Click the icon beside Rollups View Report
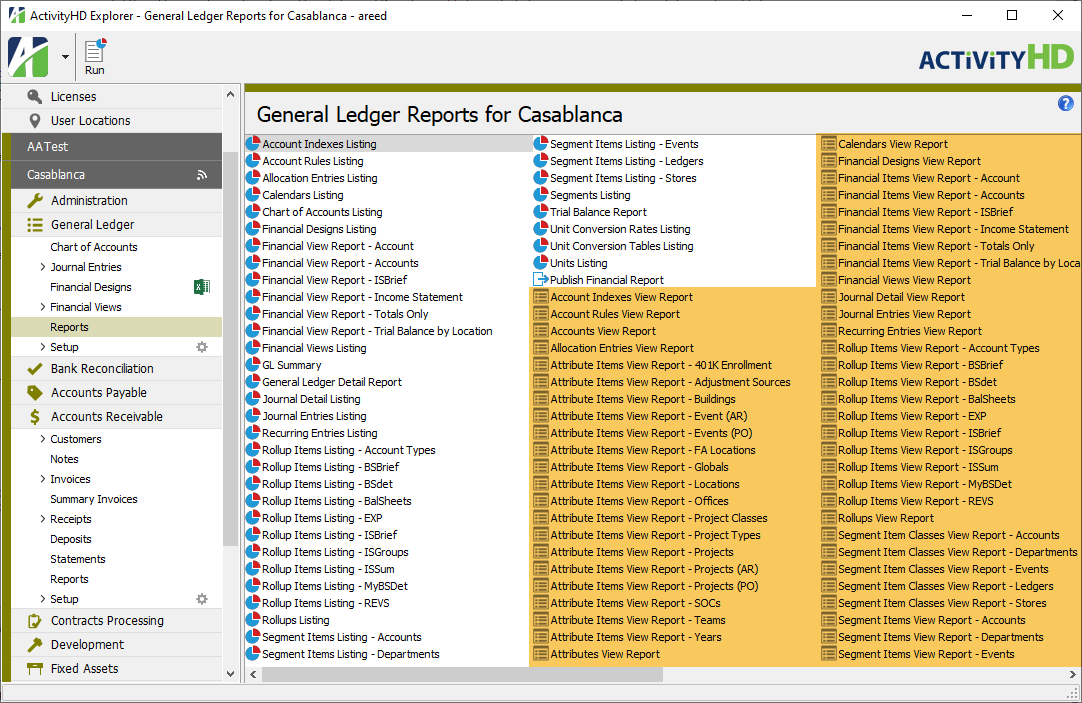Screen dimensions: 1082x703 [828, 518]
